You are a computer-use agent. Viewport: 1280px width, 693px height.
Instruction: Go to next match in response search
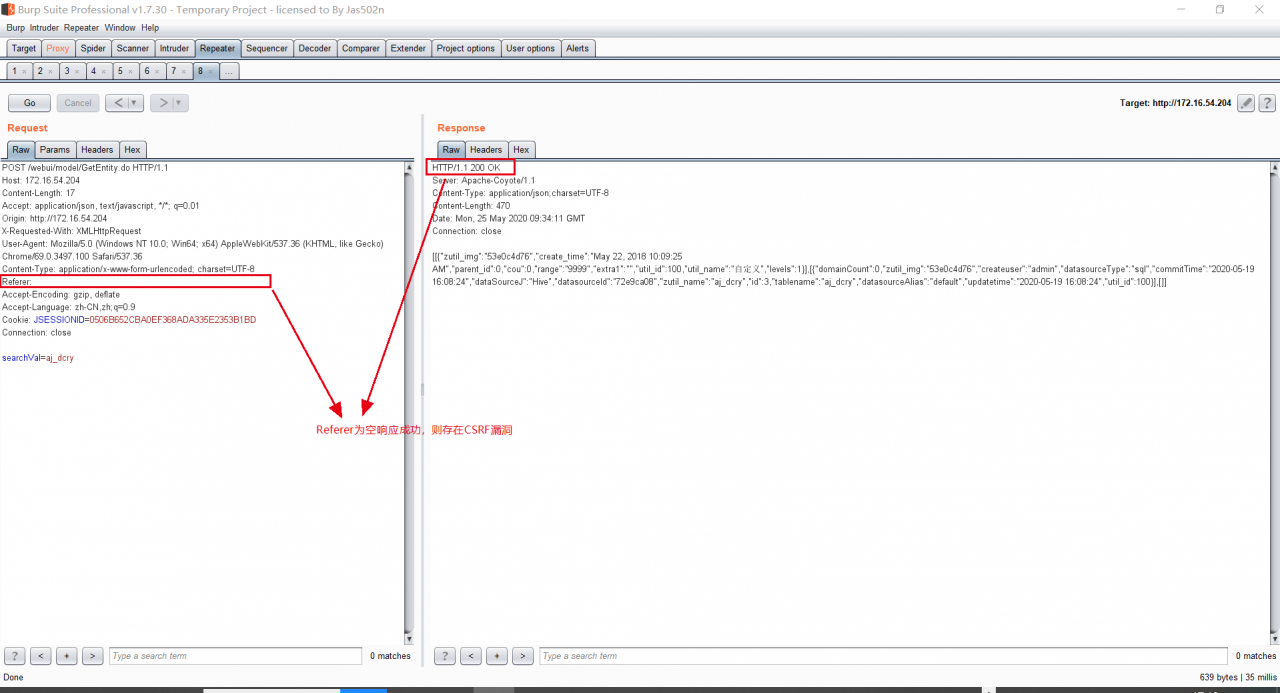522,656
